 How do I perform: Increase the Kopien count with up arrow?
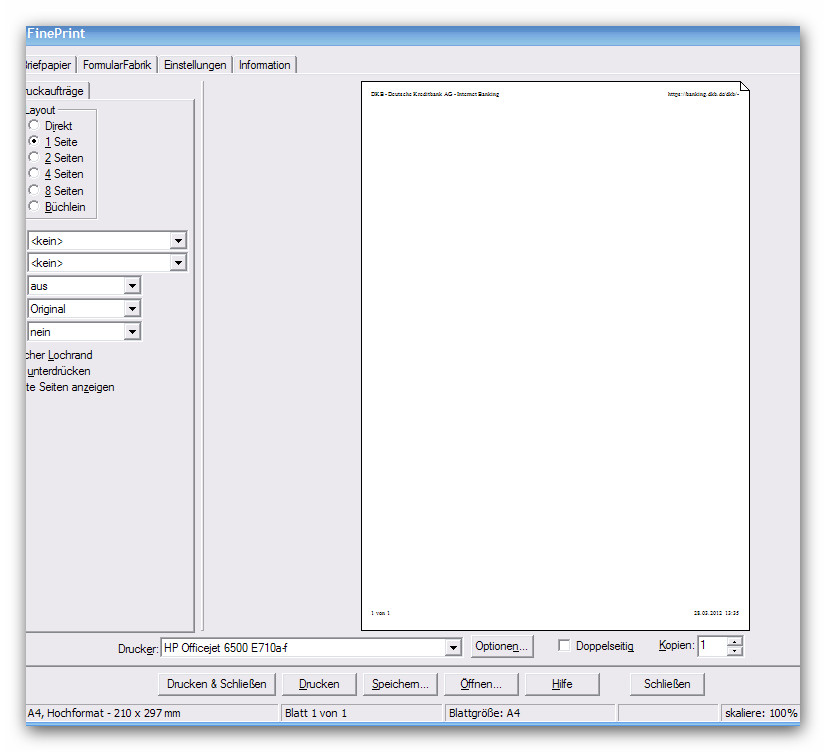pos(735,642)
